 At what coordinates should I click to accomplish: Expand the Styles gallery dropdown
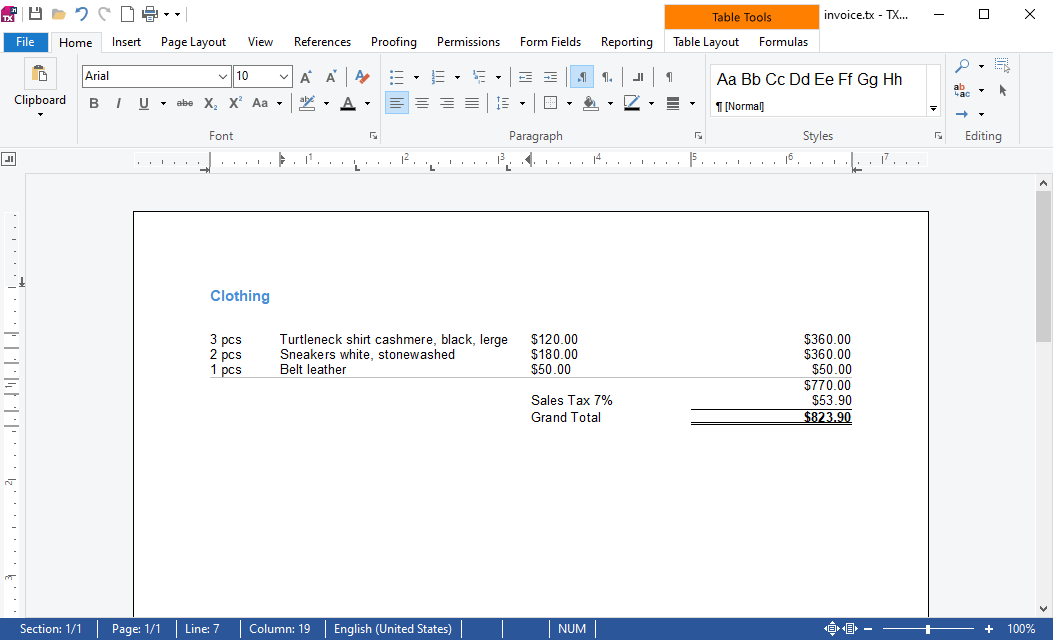(x=933, y=109)
